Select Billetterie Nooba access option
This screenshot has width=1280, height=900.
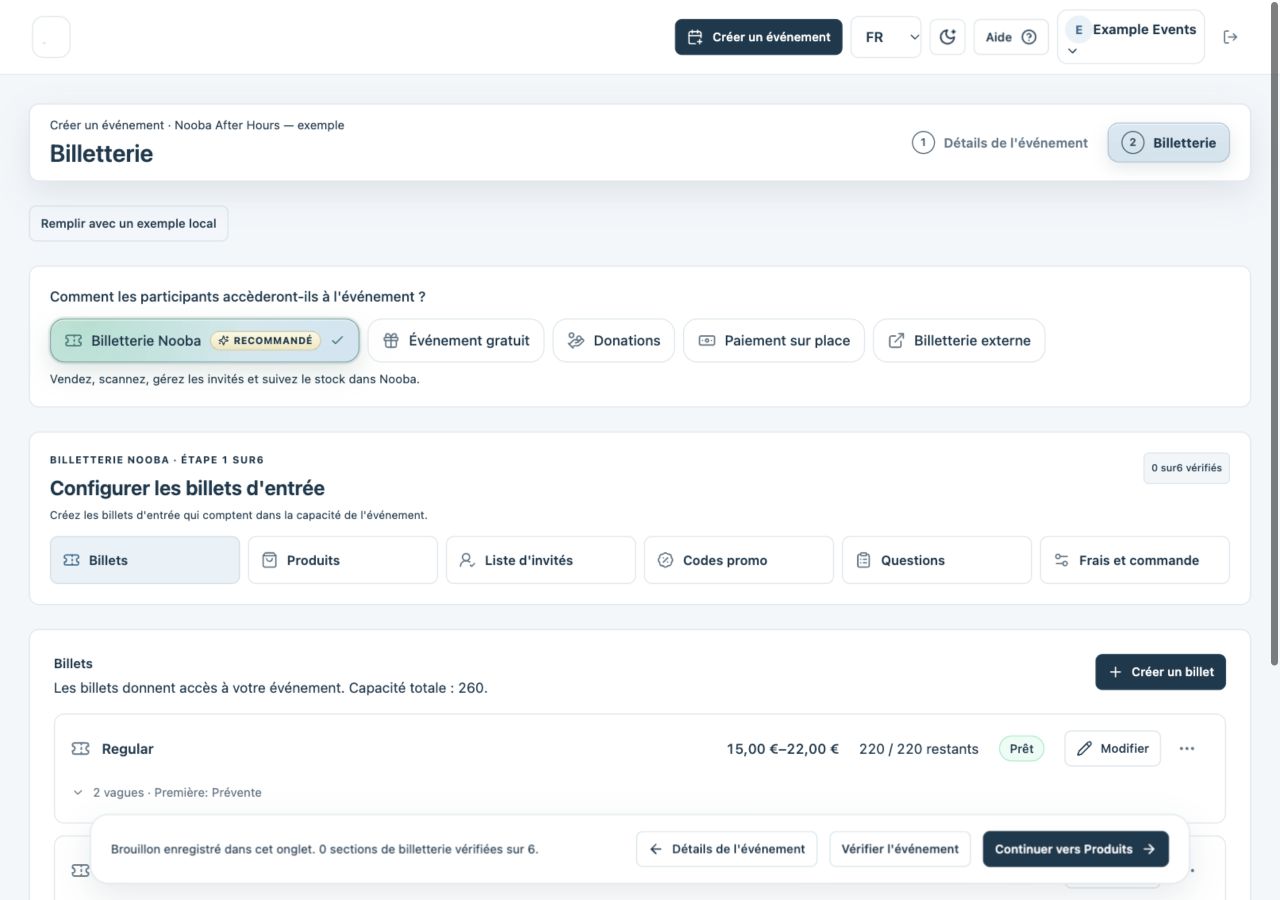(204, 341)
